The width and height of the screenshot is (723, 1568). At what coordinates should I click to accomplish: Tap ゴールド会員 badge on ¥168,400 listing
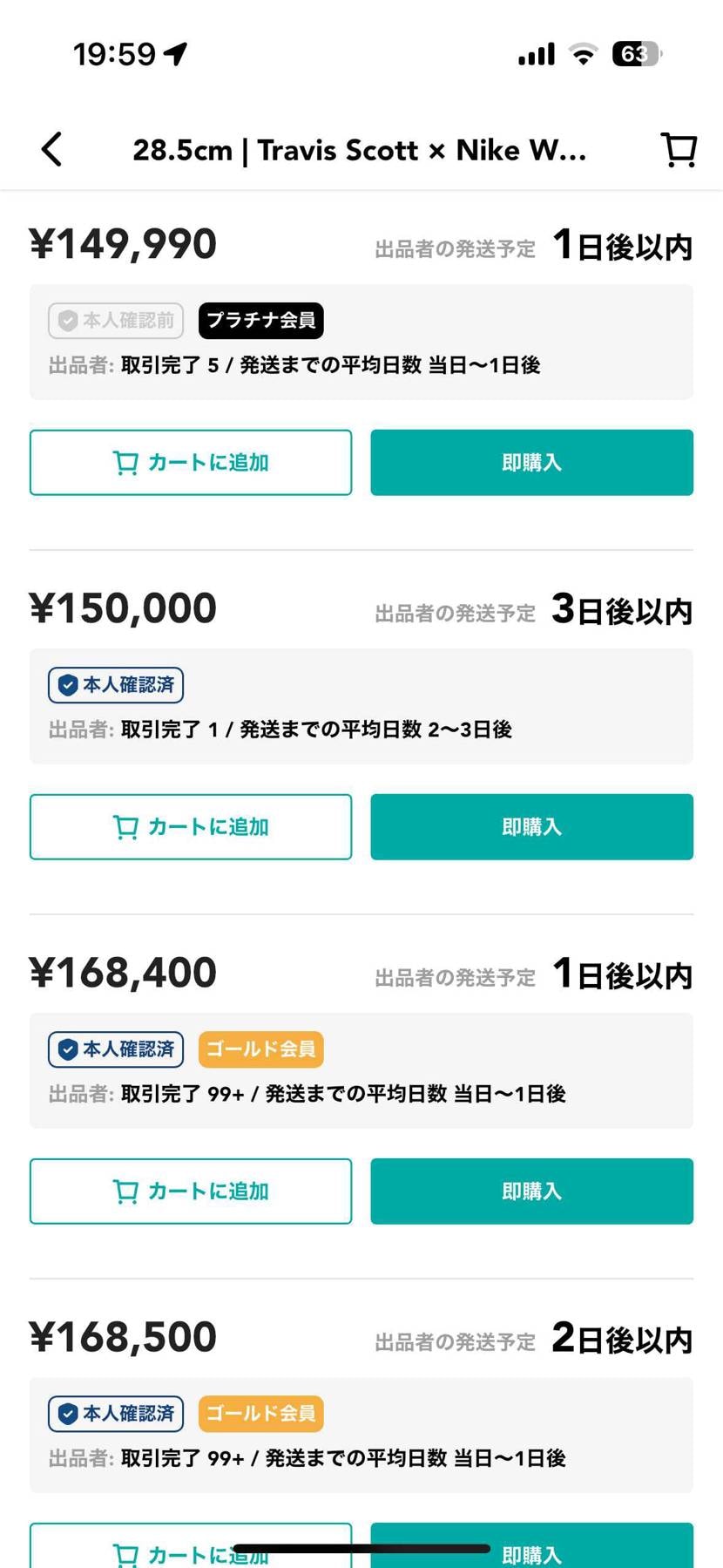tap(261, 1049)
